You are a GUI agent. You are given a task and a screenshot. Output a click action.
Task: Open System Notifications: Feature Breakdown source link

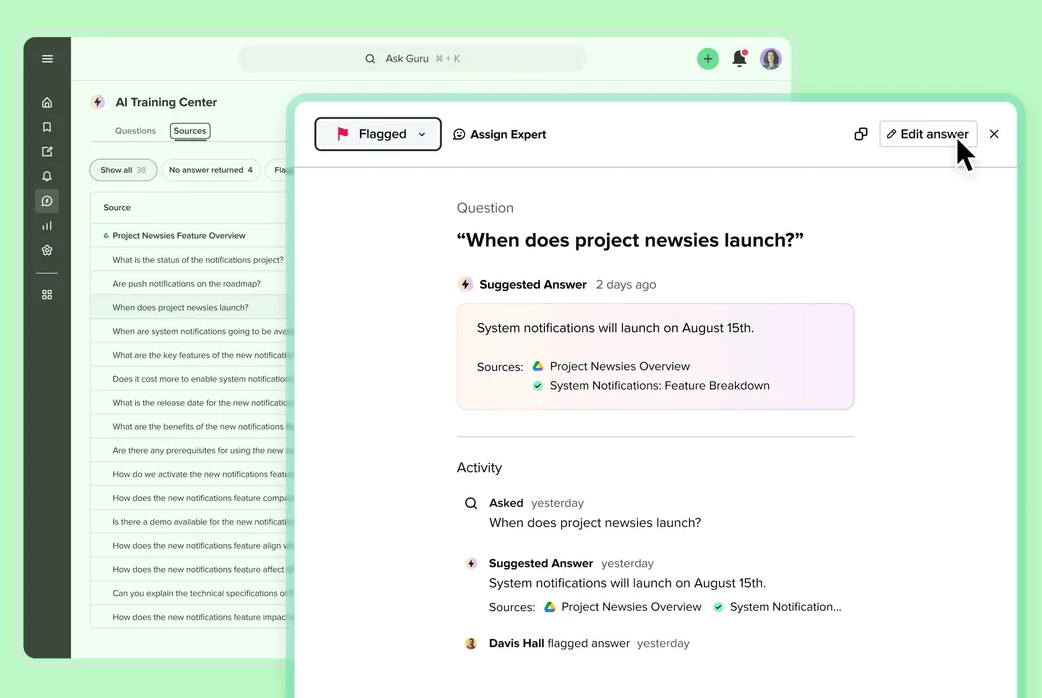coord(651,386)
